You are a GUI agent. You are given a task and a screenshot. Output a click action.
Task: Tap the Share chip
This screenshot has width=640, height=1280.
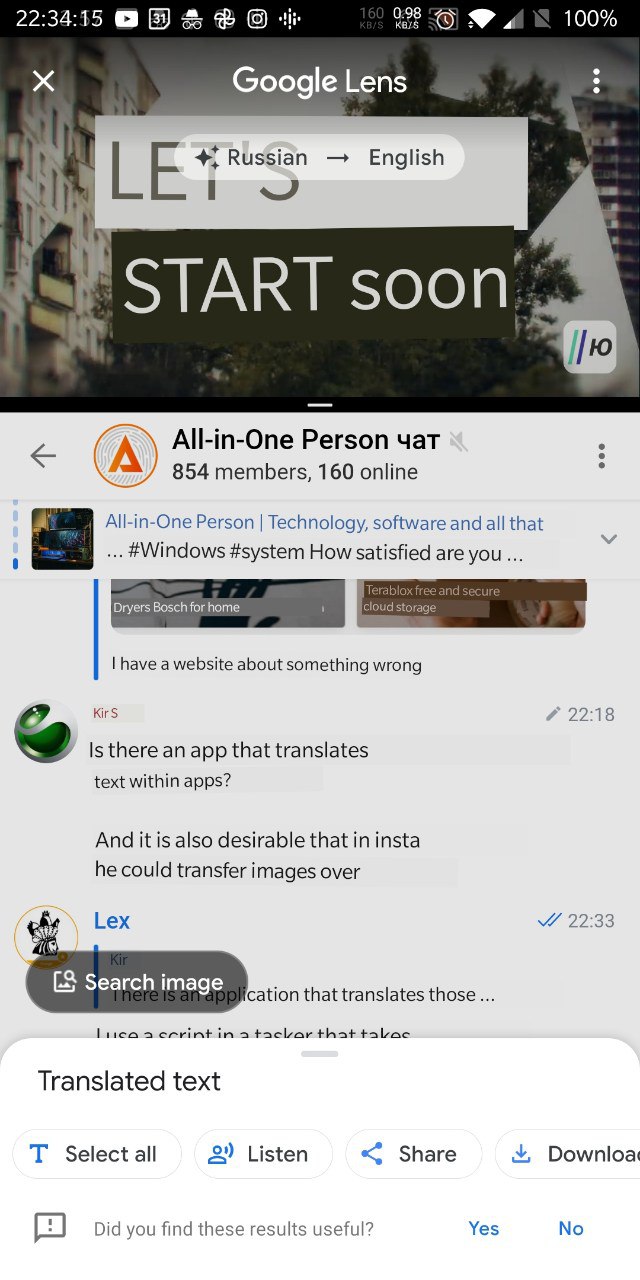[x=413, y=1154]
